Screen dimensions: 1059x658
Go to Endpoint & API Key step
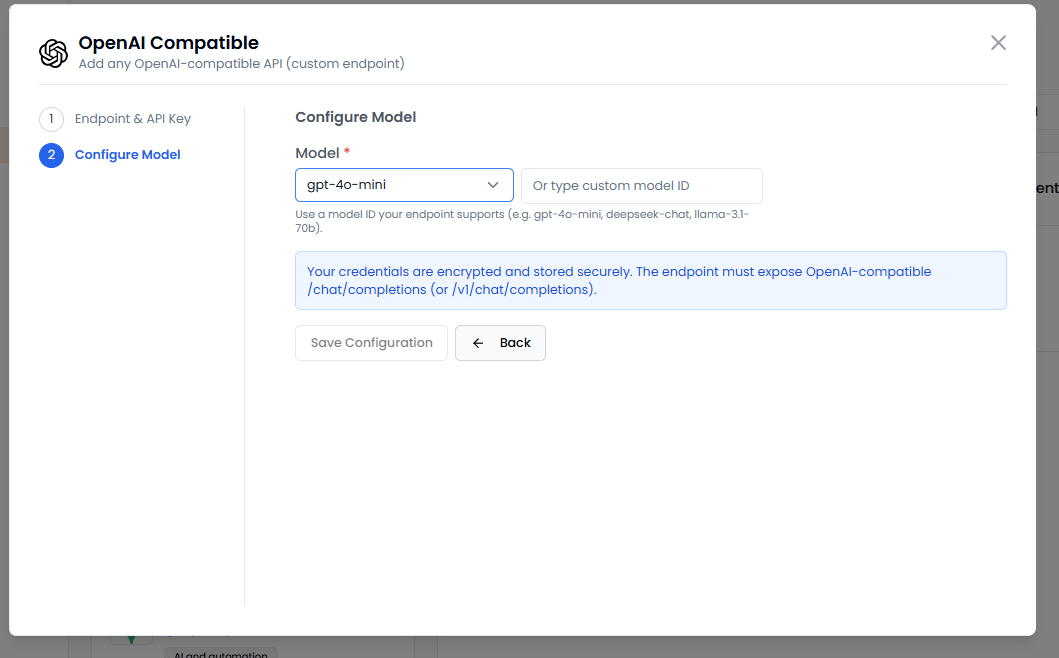click(132, 119)
